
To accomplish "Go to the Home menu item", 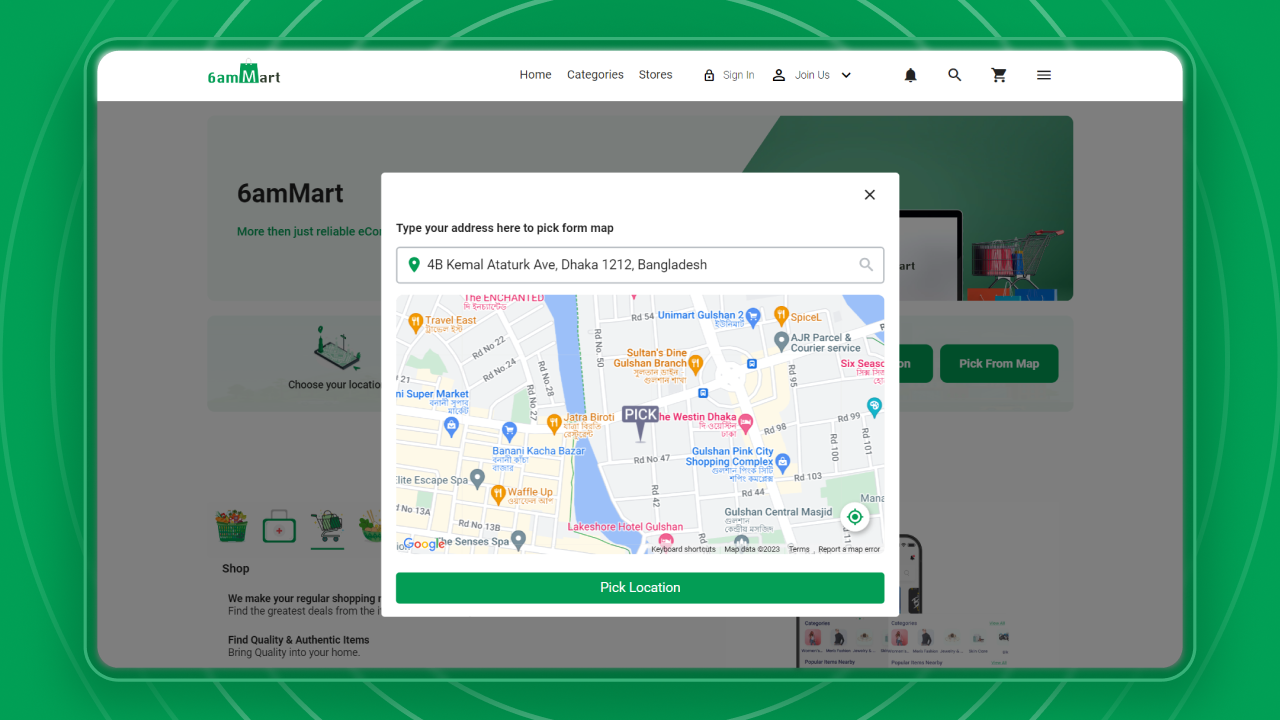I will click(535, 75).
